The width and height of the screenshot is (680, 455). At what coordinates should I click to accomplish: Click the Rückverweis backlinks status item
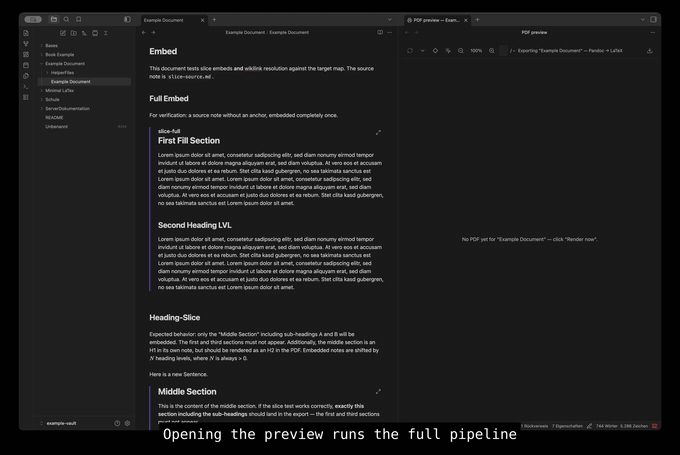535,426
